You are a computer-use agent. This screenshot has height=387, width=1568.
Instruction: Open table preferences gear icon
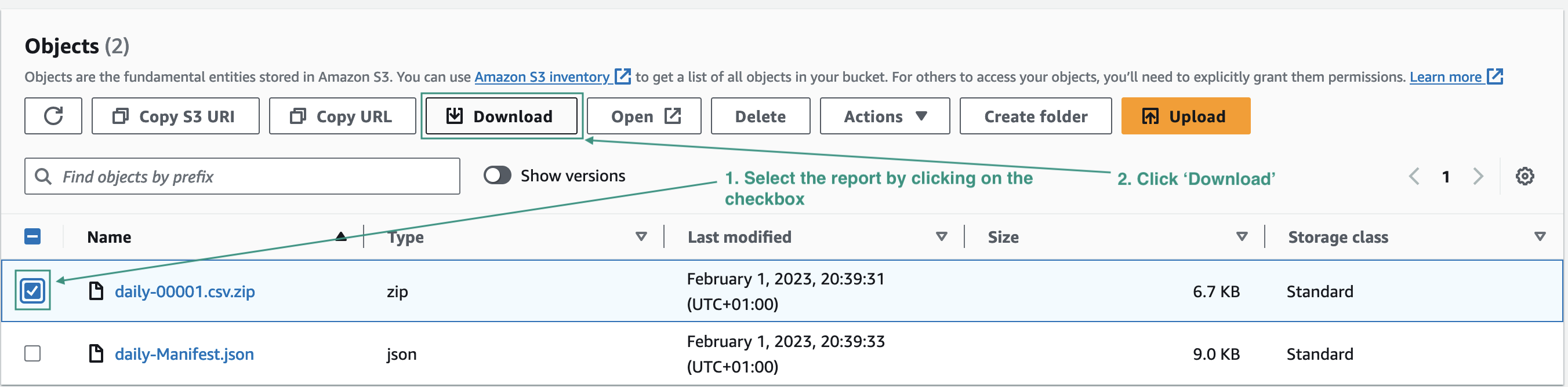pyautogui.click(x=1524, y=177)
